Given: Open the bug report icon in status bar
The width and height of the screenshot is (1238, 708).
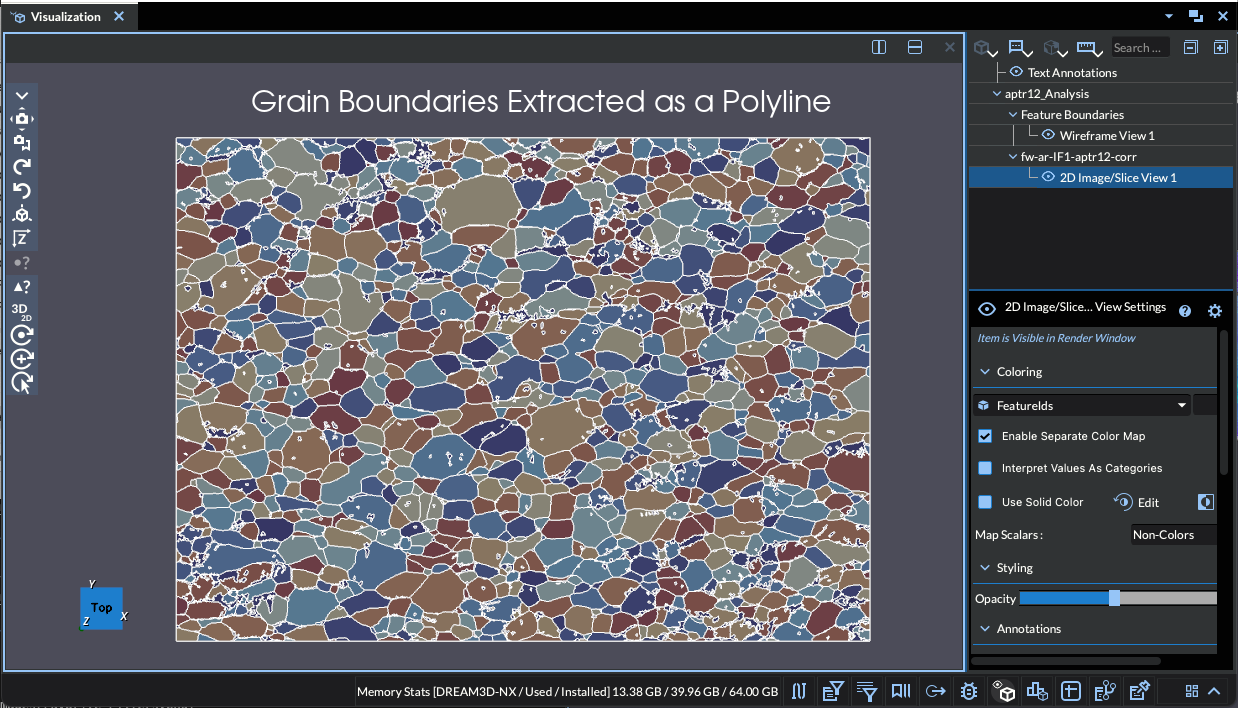Looking at the screenshot, I should pyautogui.click(x=968, y=690).
